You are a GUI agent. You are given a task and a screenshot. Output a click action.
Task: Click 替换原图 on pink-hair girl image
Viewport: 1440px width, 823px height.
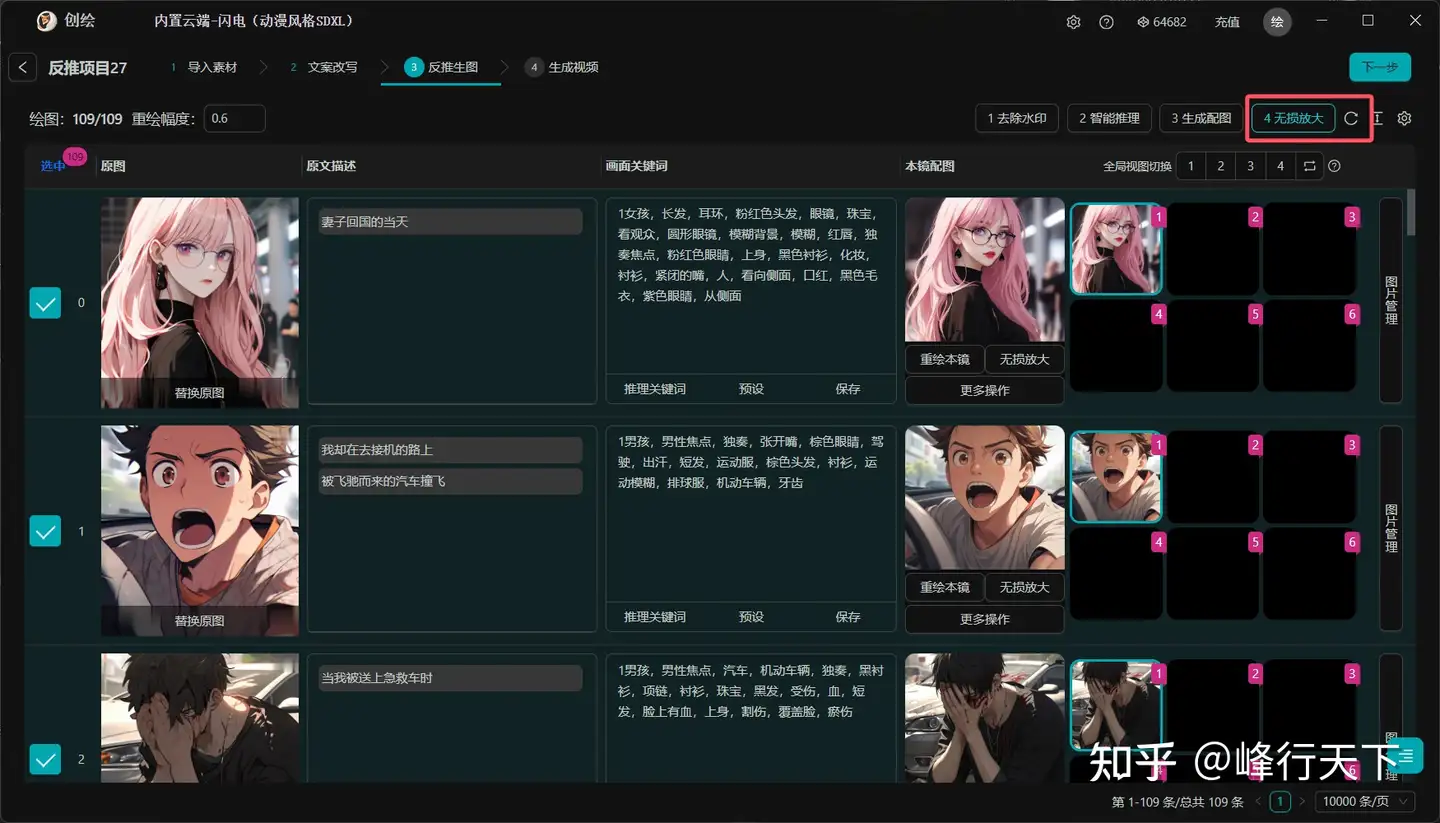coord(200,393)
